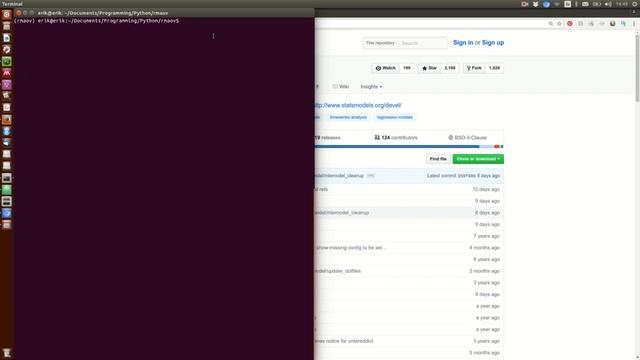Open the releases link
This screenshot has height=360, width=640.
327,138
